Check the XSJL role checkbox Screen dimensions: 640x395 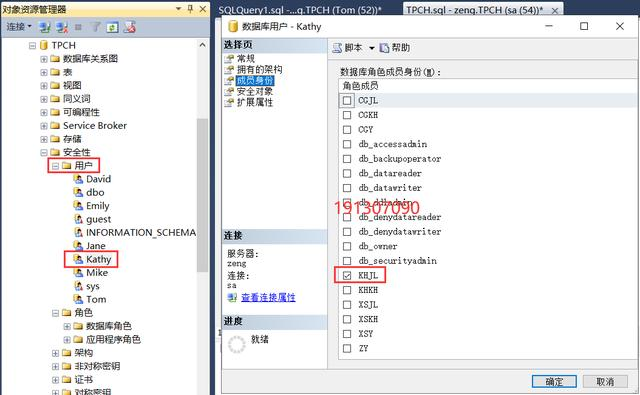coord(347,305)
